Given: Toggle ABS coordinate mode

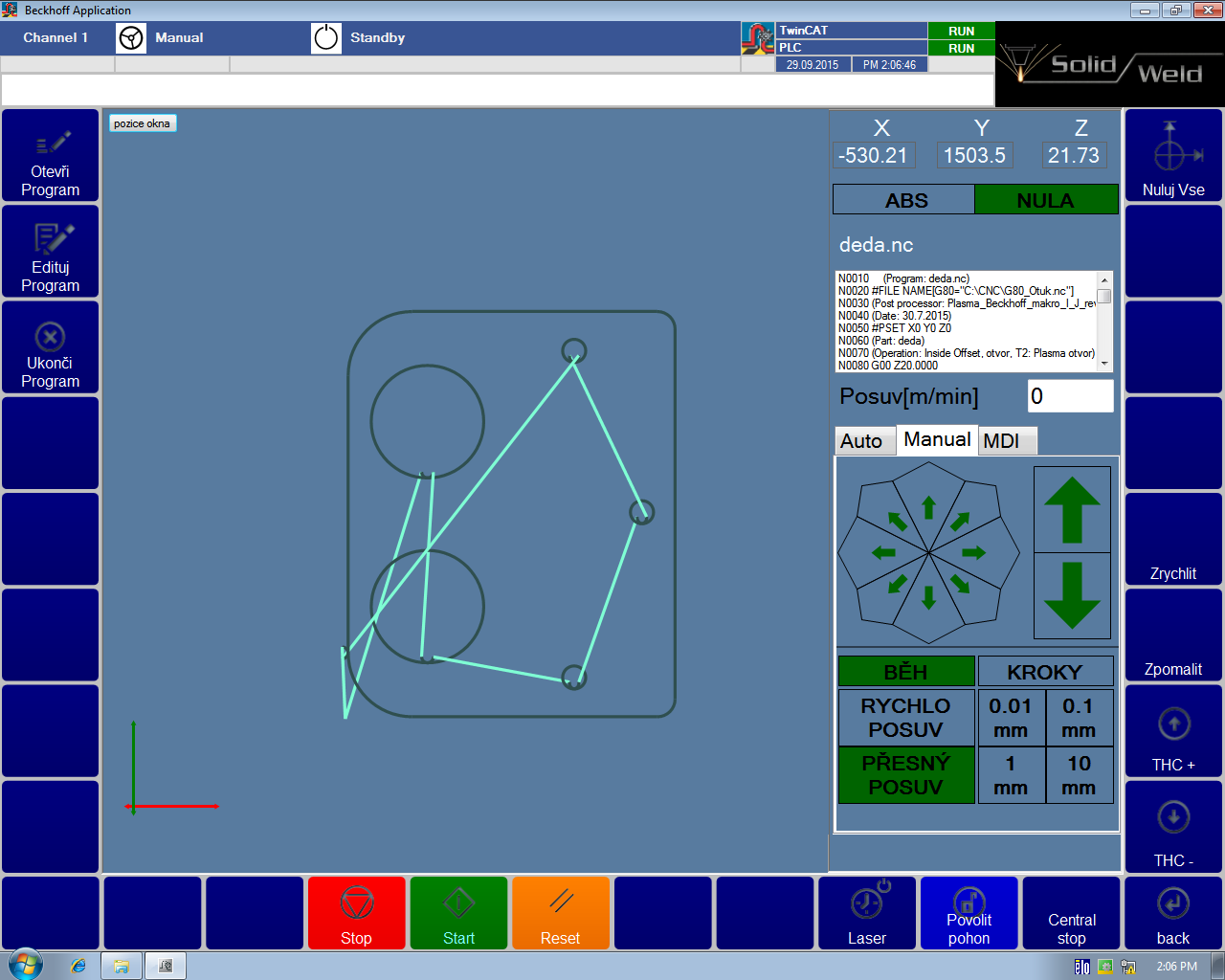Looking at the screenshot, I should click(x=904, y=200).
